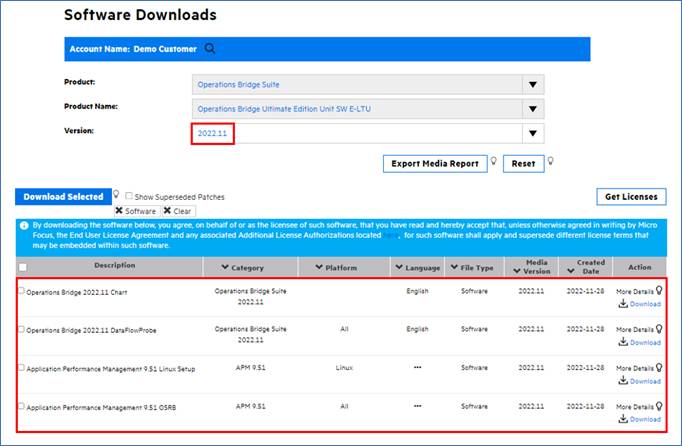Viewport: 682px width, 446px height.
Task: Expand the File Type column filter
Action: [x=454, y=267]
